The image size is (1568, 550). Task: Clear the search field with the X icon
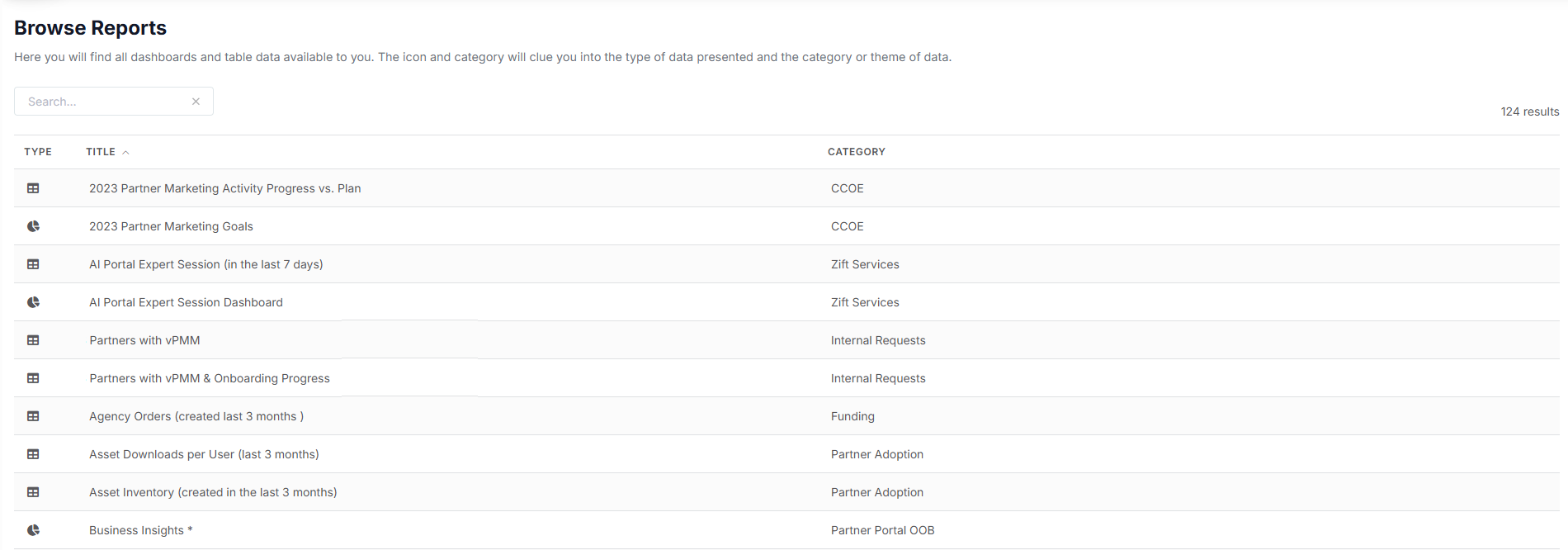pos(196,102)
